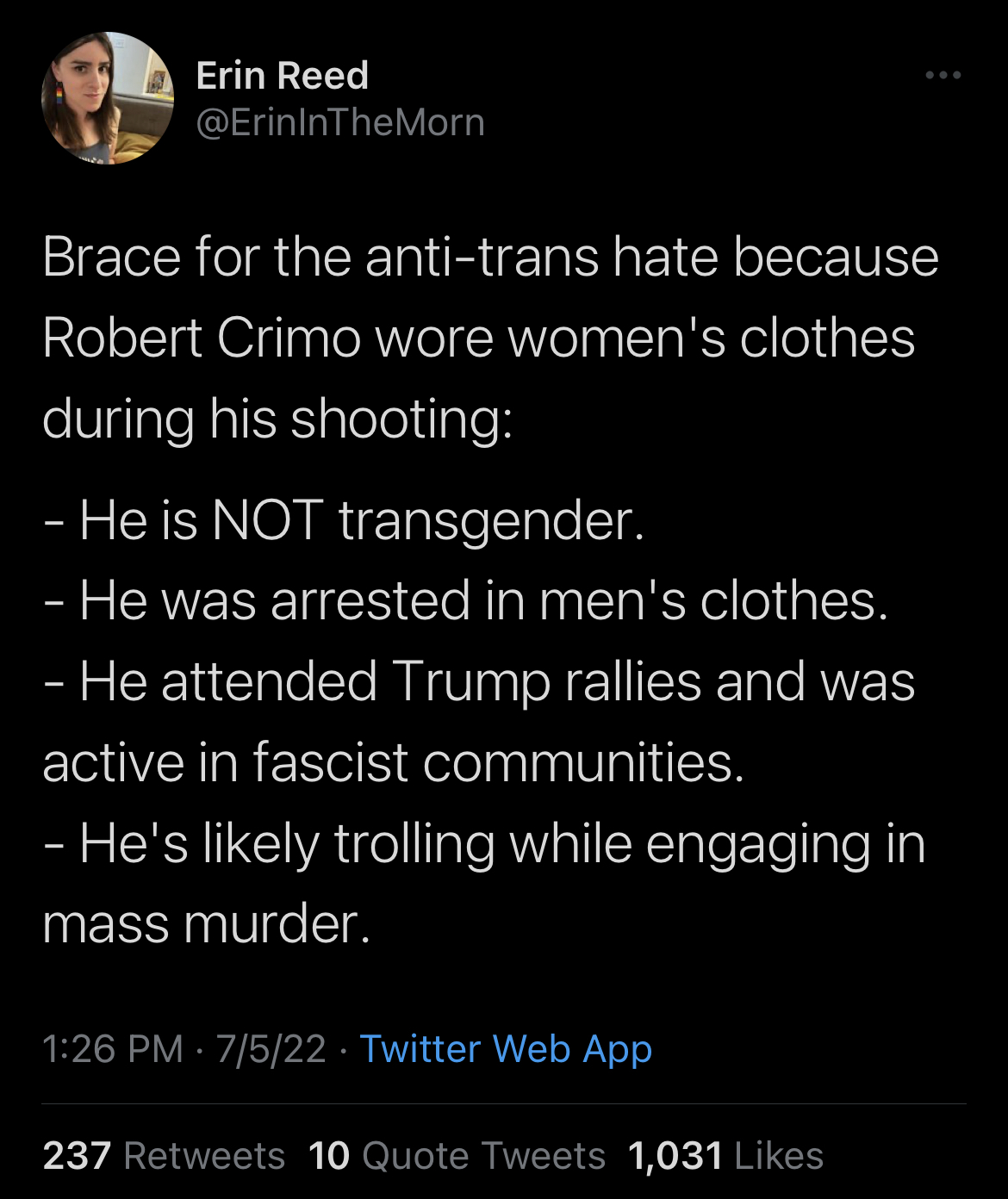1008x1199 pixels.
Task: Click the number 237 beside Retweets
Action: point(77,1156)
